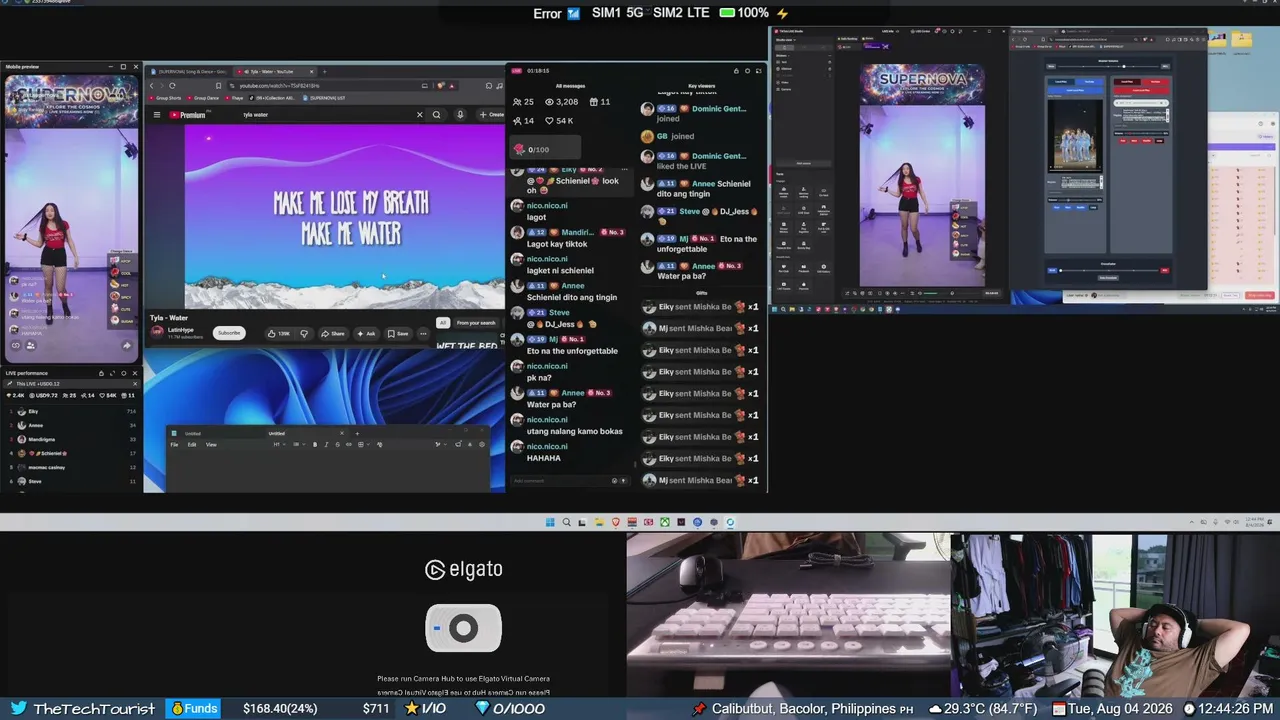
Task: Open the Windows Start menu
Action: pyautogui.click(x=550, y=522)
